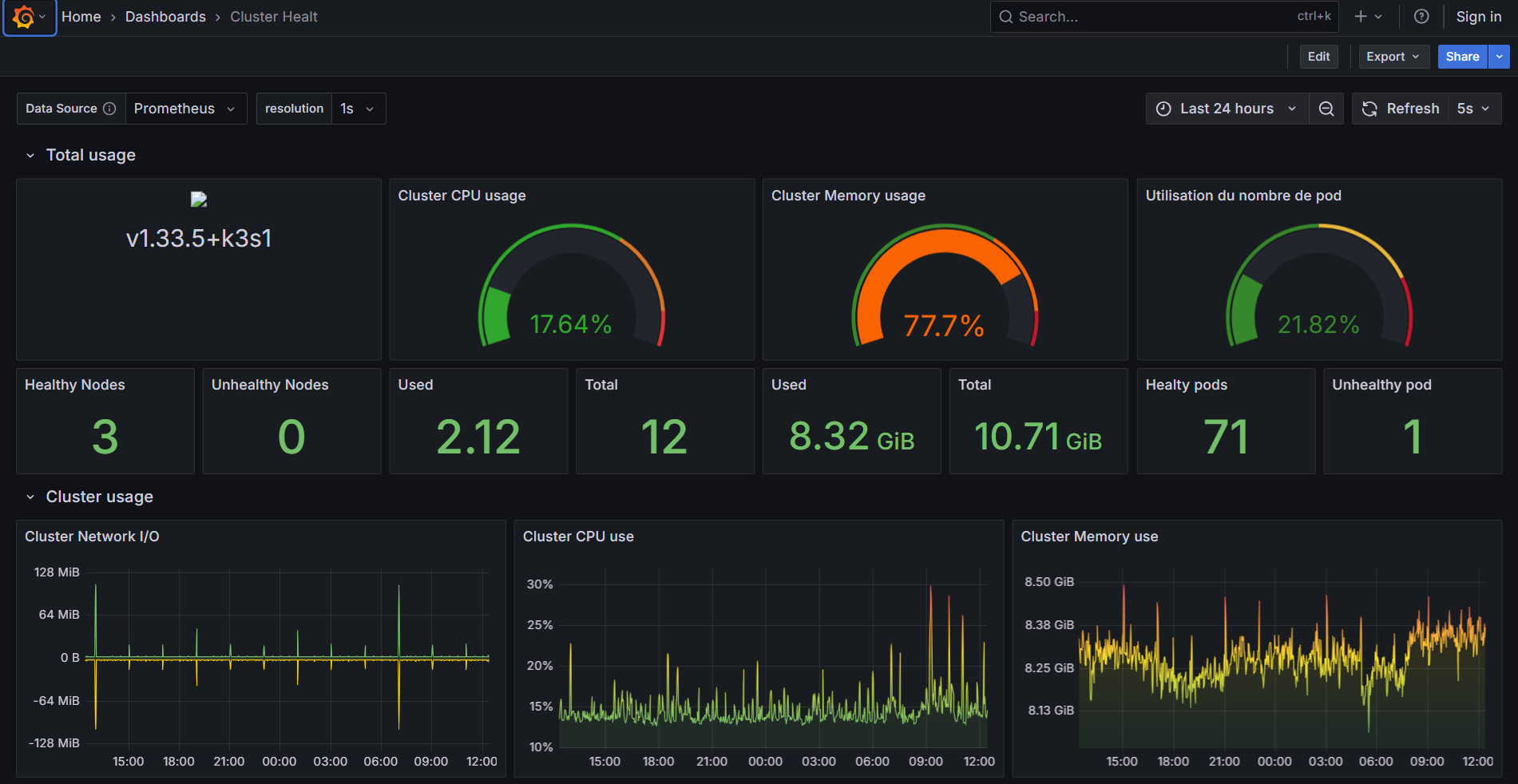Open the Share options arrow dropdown

[x=1499, y=57]
